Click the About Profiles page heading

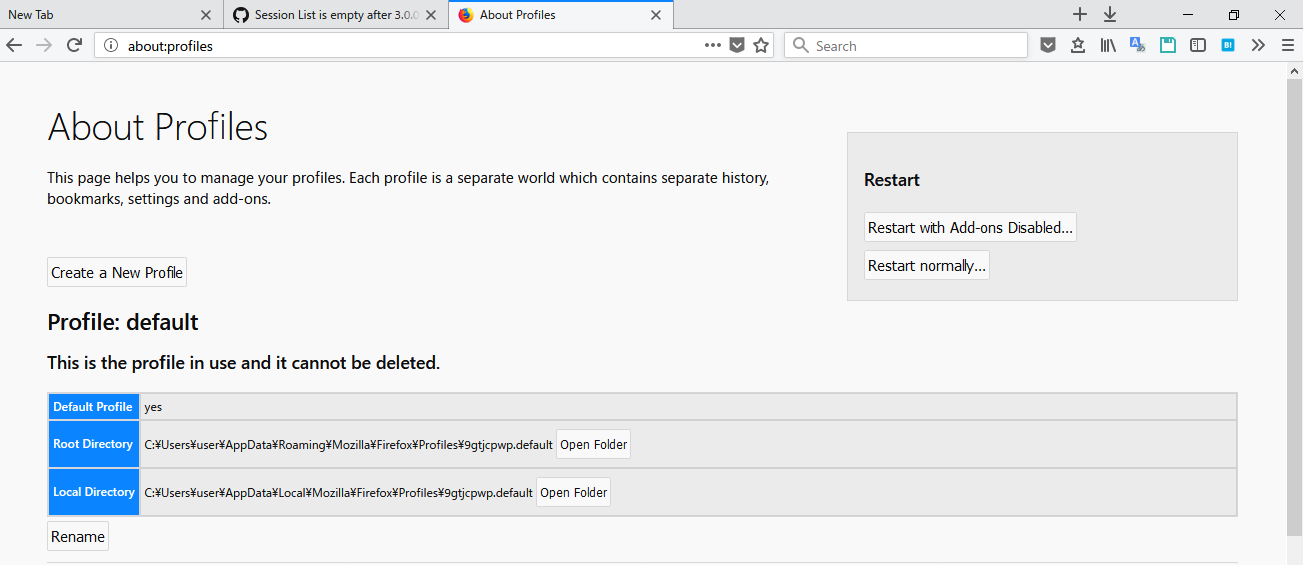pos(158,127)
